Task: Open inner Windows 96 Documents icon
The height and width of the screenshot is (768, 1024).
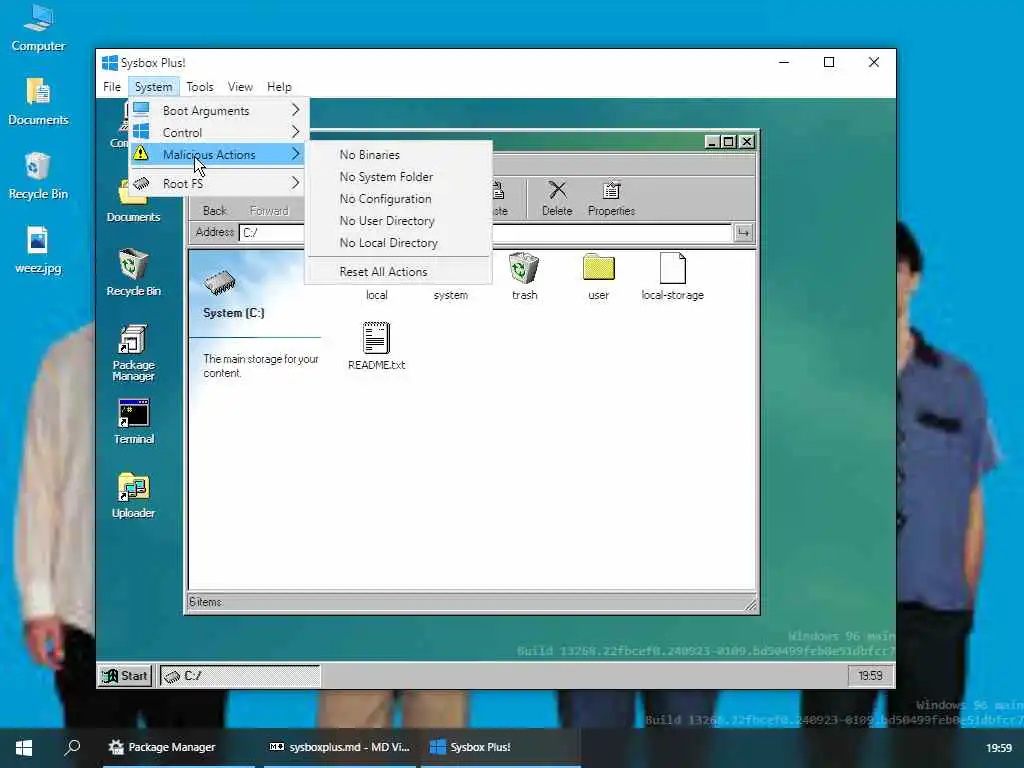Action: point(133,202)
